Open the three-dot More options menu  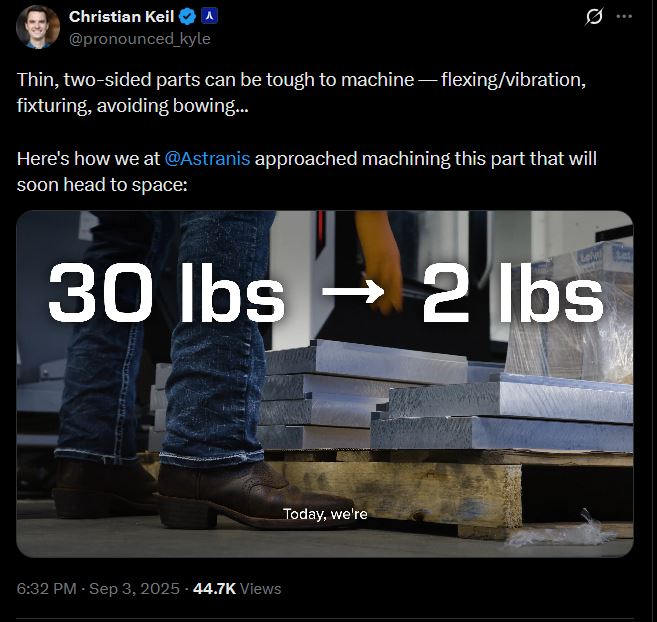(625, 17)
